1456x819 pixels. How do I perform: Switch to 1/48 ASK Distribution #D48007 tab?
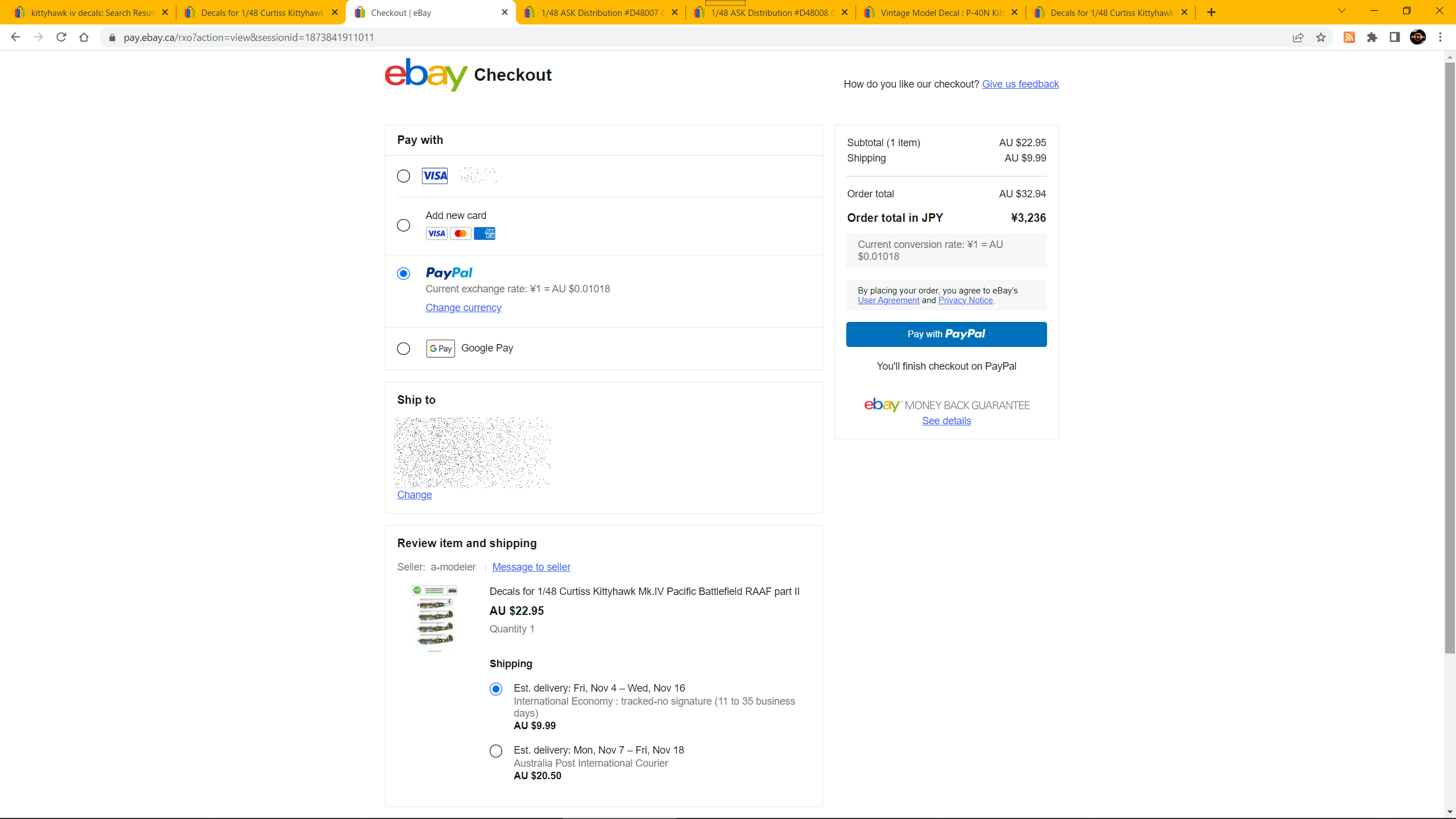pyautogui.click(x=600, y=13)
